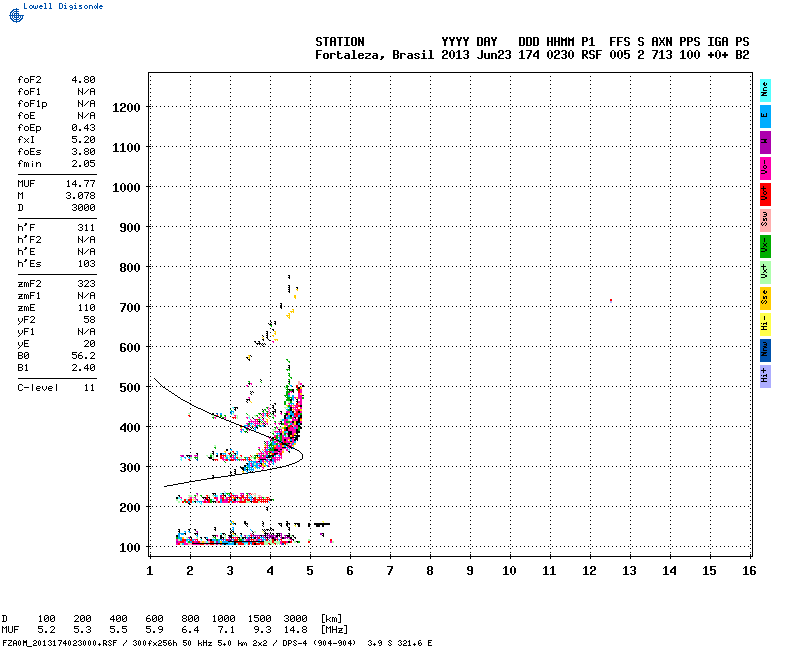The height and width of the screenshot is (650, 800).
Task: Click the navy NNW legend swatch
Action: point(765,351)
